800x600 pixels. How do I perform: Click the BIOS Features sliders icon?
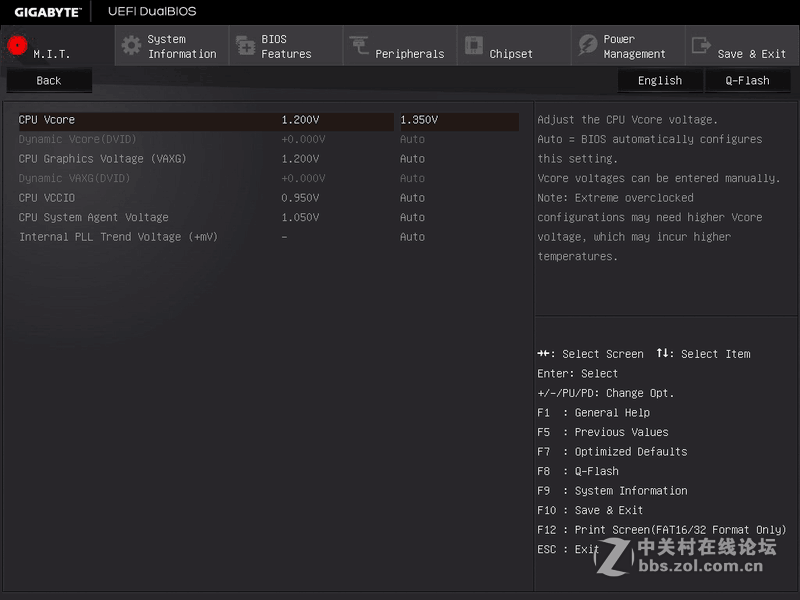click(245, 45)
